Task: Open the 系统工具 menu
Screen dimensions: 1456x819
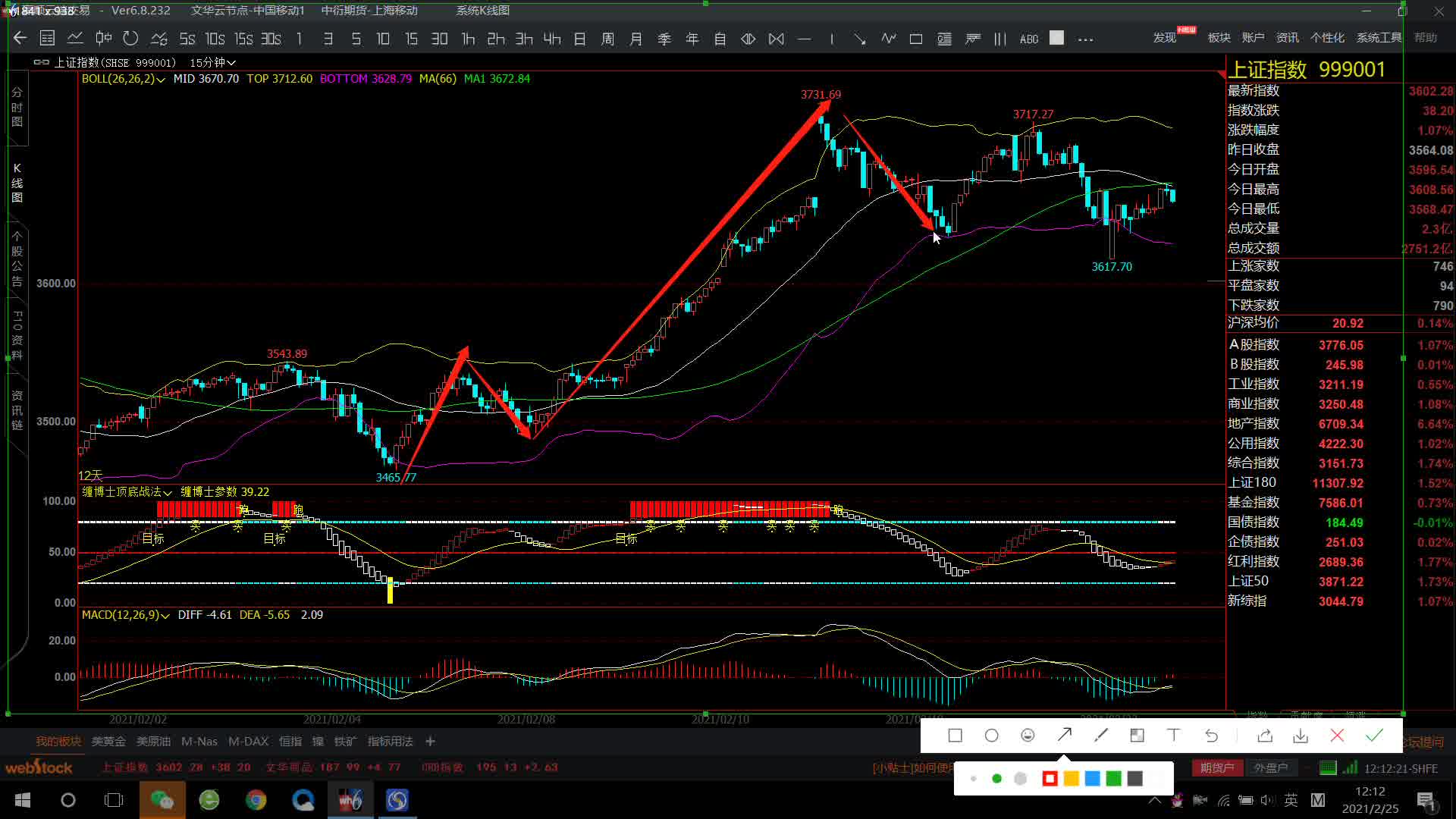Action: 1379,37
